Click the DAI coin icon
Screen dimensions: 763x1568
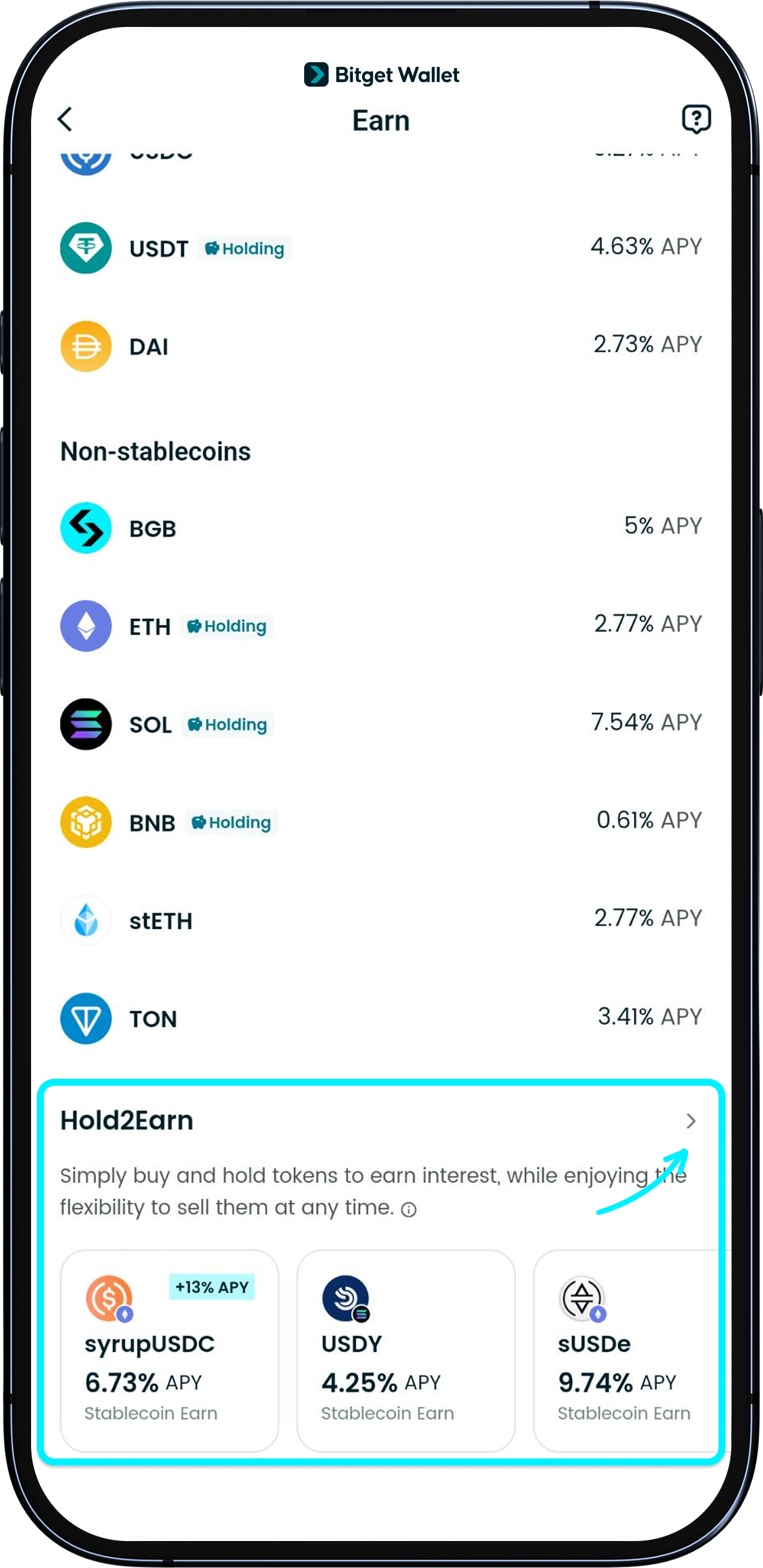point(86,346)
